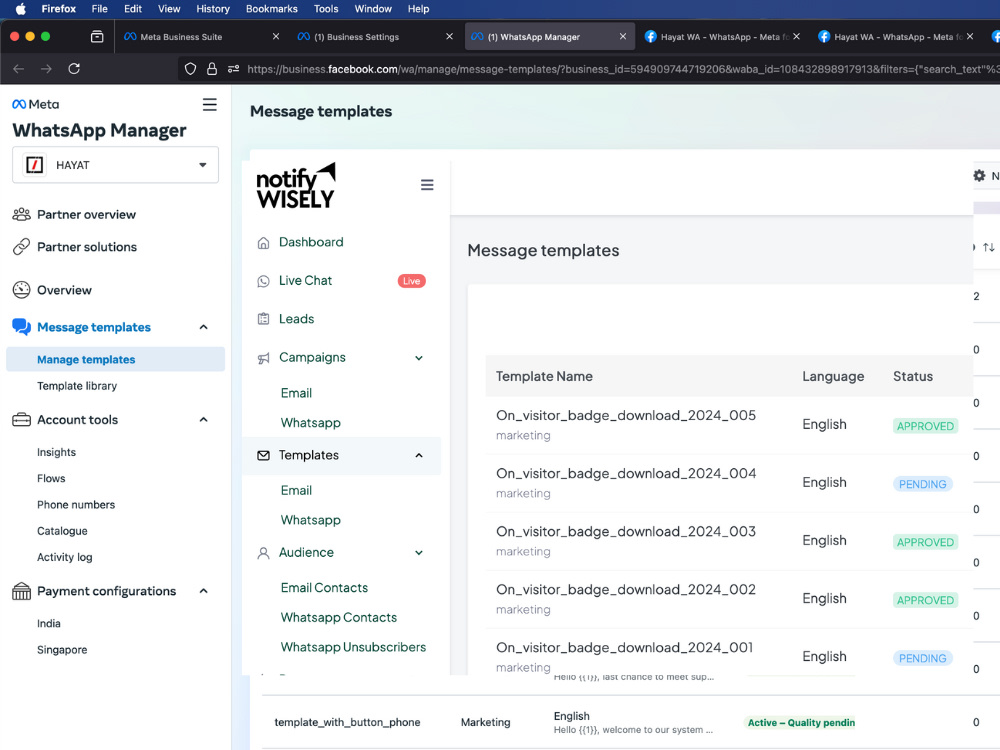Viewport: 1000px width, 750px height.
Task: Click the Live Chat WhatsApp icon
Action: pos(263,281)
